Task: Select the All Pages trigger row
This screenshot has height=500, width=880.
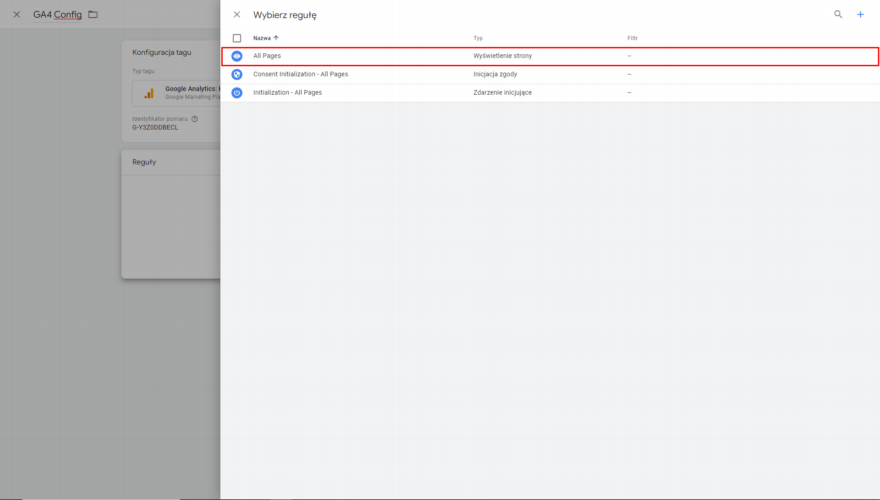Action: 267,56
